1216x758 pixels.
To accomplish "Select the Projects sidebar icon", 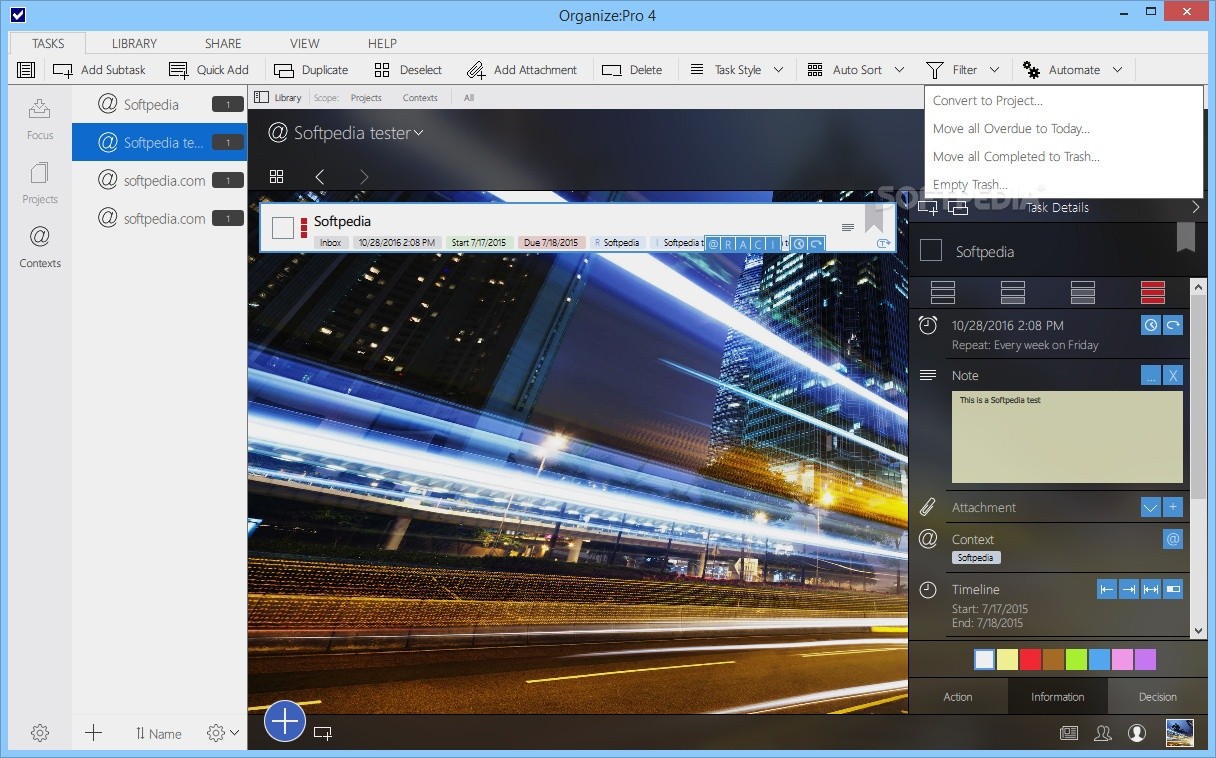I will point(40,182).
